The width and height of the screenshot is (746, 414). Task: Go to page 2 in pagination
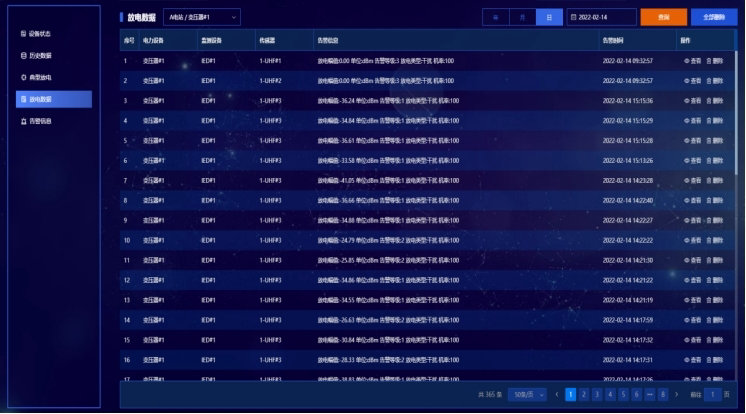click(x=584, y=395)
